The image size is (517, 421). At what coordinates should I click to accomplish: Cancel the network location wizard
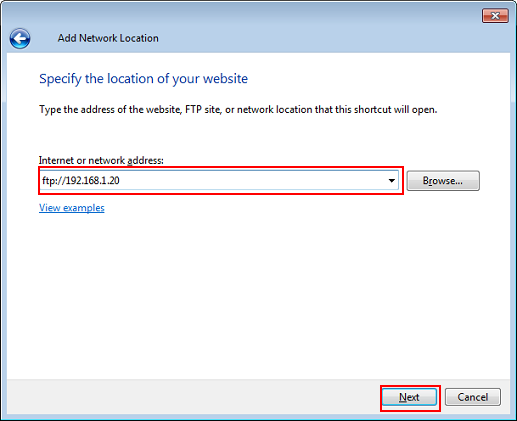472,397
